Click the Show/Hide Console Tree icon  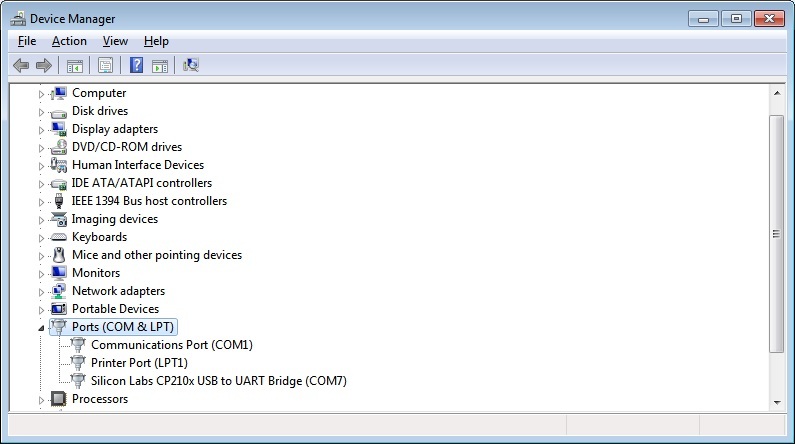click(74, 66)
